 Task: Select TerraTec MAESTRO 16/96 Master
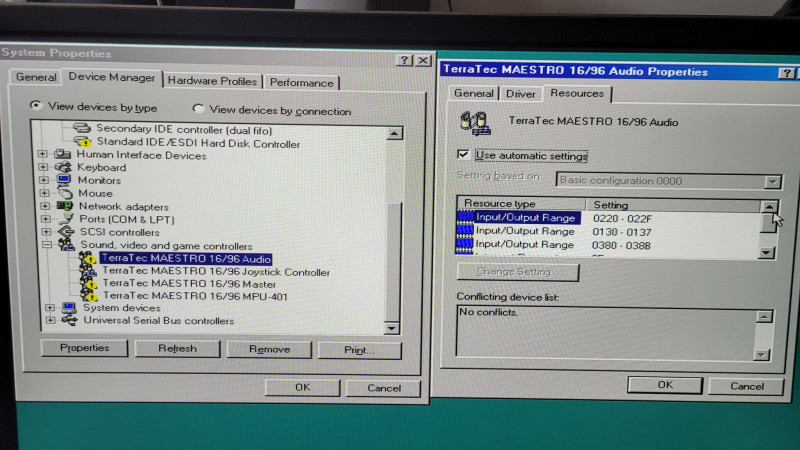click(189, 284)
